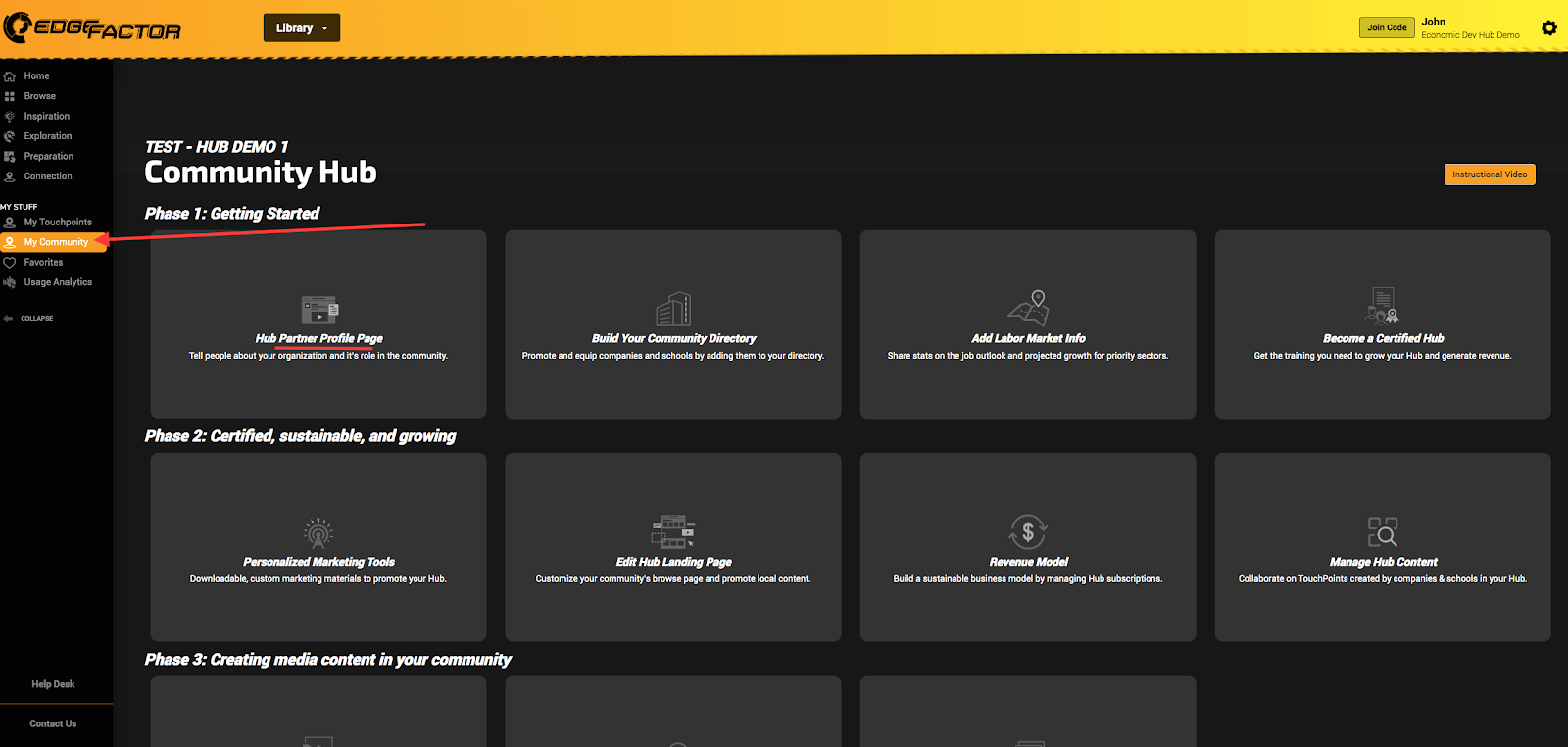Click the Manage Hub Content search icon
The width and height of the screenshot is (1568, 747).
click(1383, 532)
